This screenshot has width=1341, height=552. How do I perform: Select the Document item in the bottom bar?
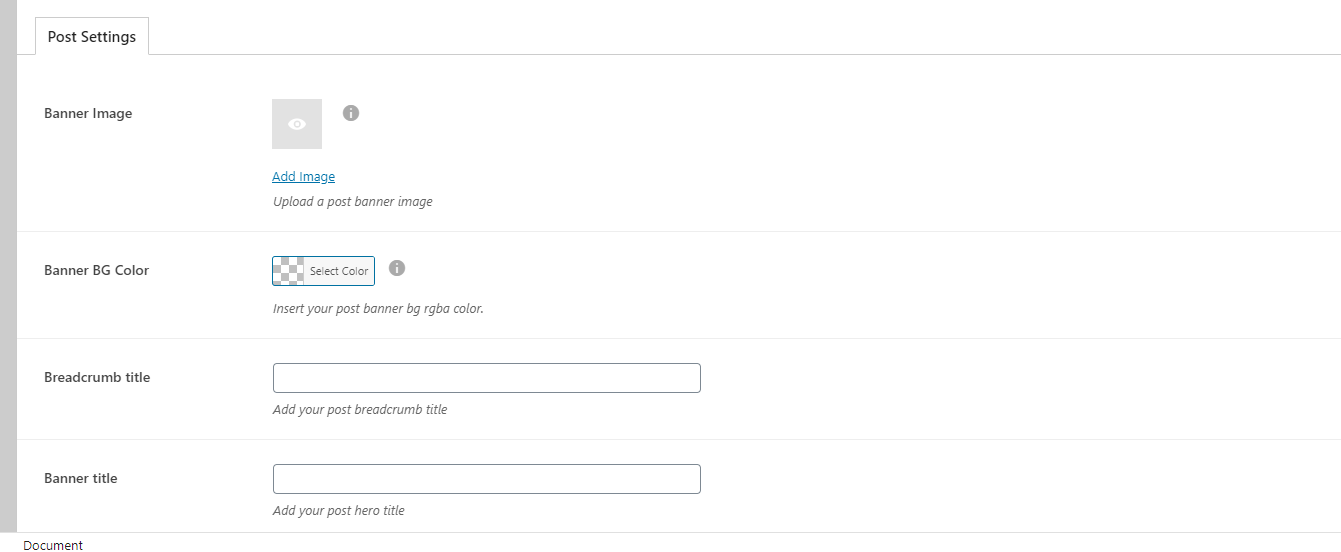(x=53, y=545)
